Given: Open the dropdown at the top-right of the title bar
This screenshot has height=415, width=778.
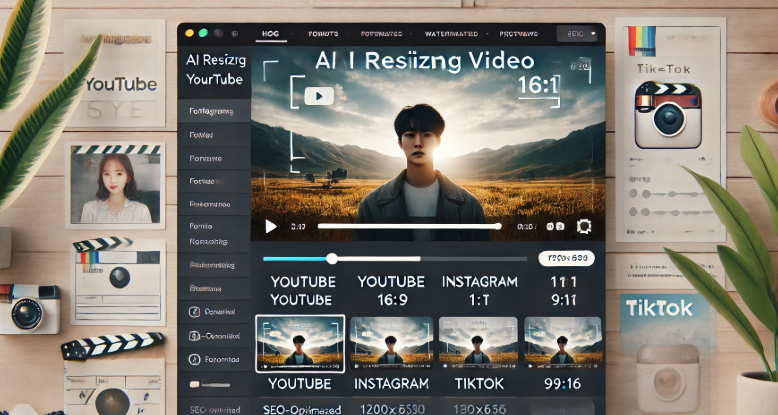Looking at the screenshot, I should [x=577, y=34].
